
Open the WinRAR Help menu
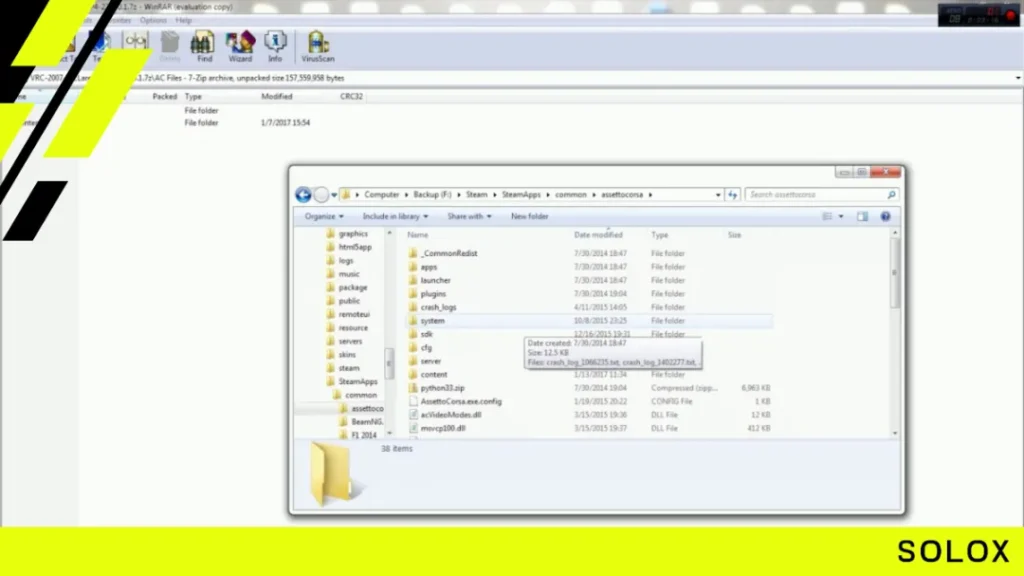(x=184, y=20)
